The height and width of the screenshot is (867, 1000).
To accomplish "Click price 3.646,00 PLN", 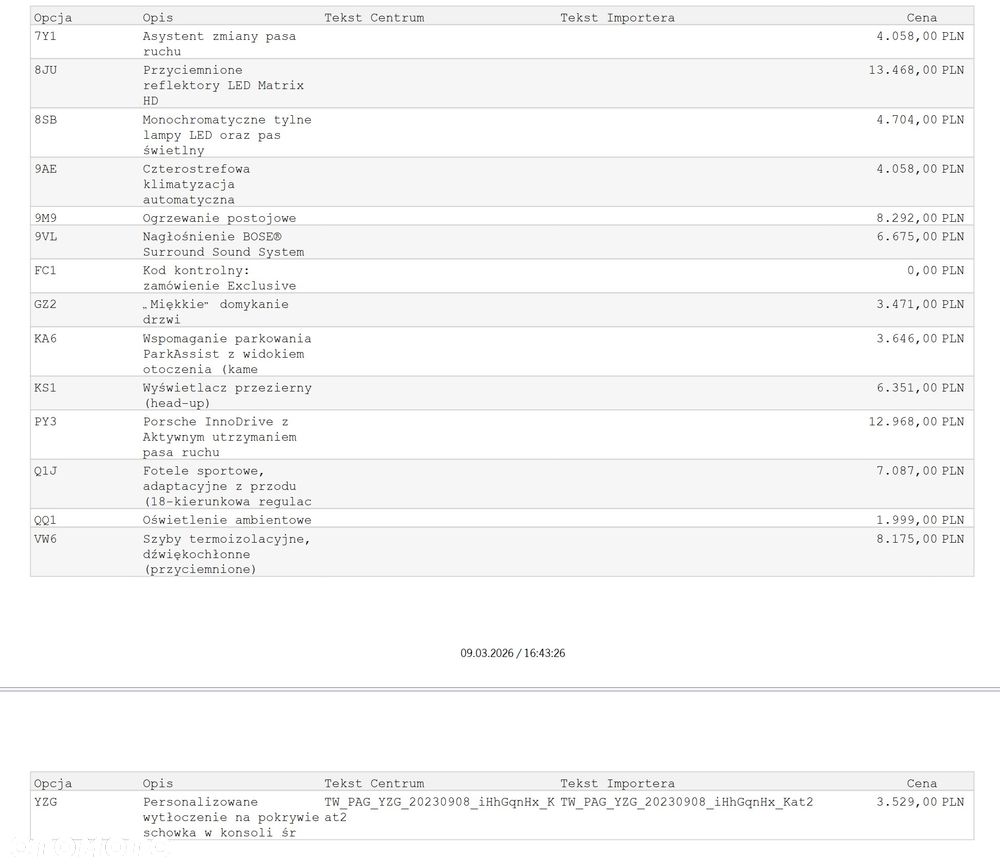I will click(920, 339).
